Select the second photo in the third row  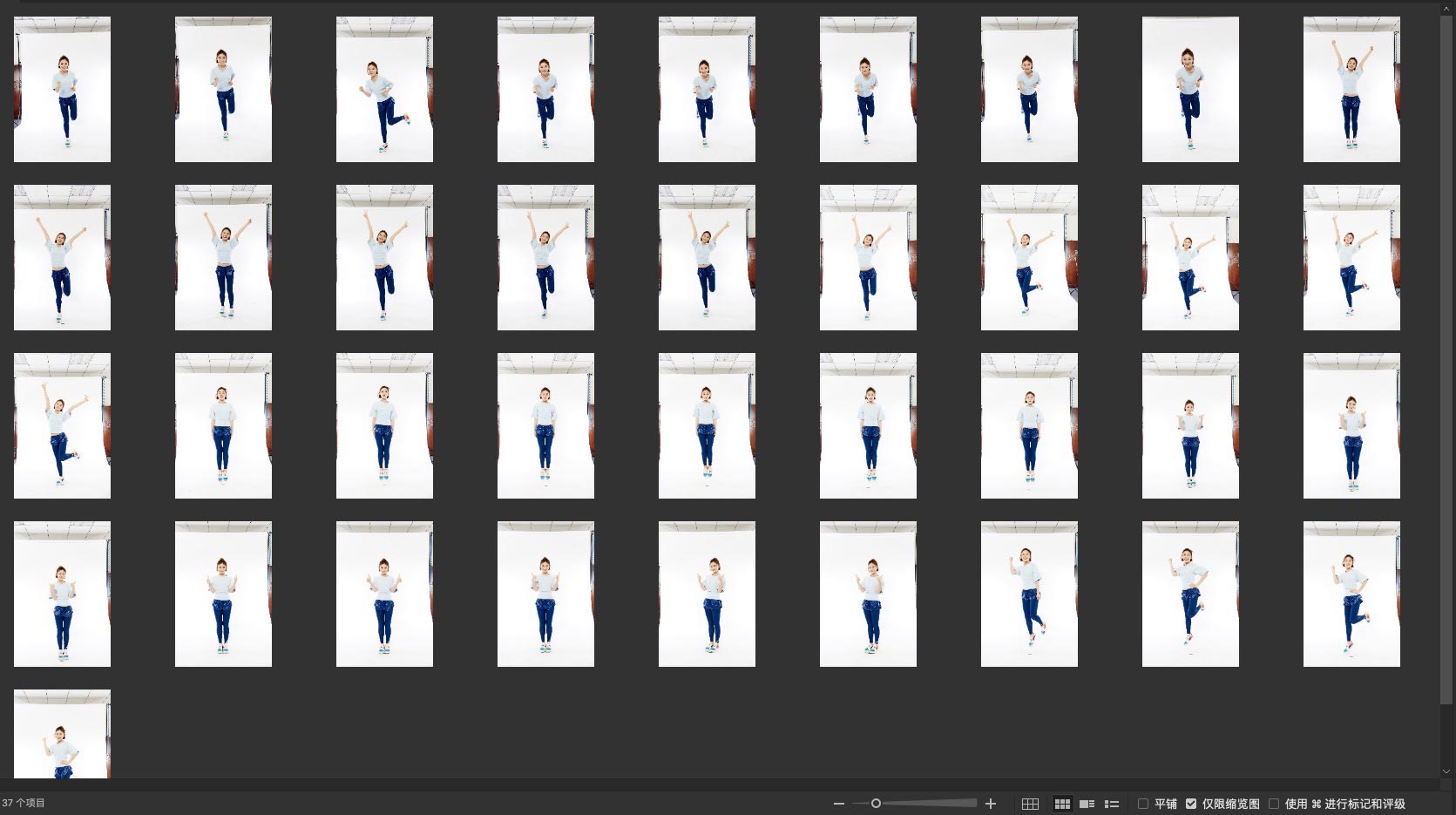click(x=223, y=425)
